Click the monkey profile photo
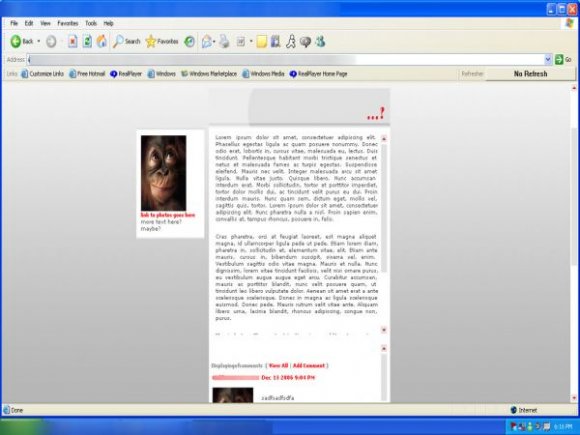 tap(163, 173)
